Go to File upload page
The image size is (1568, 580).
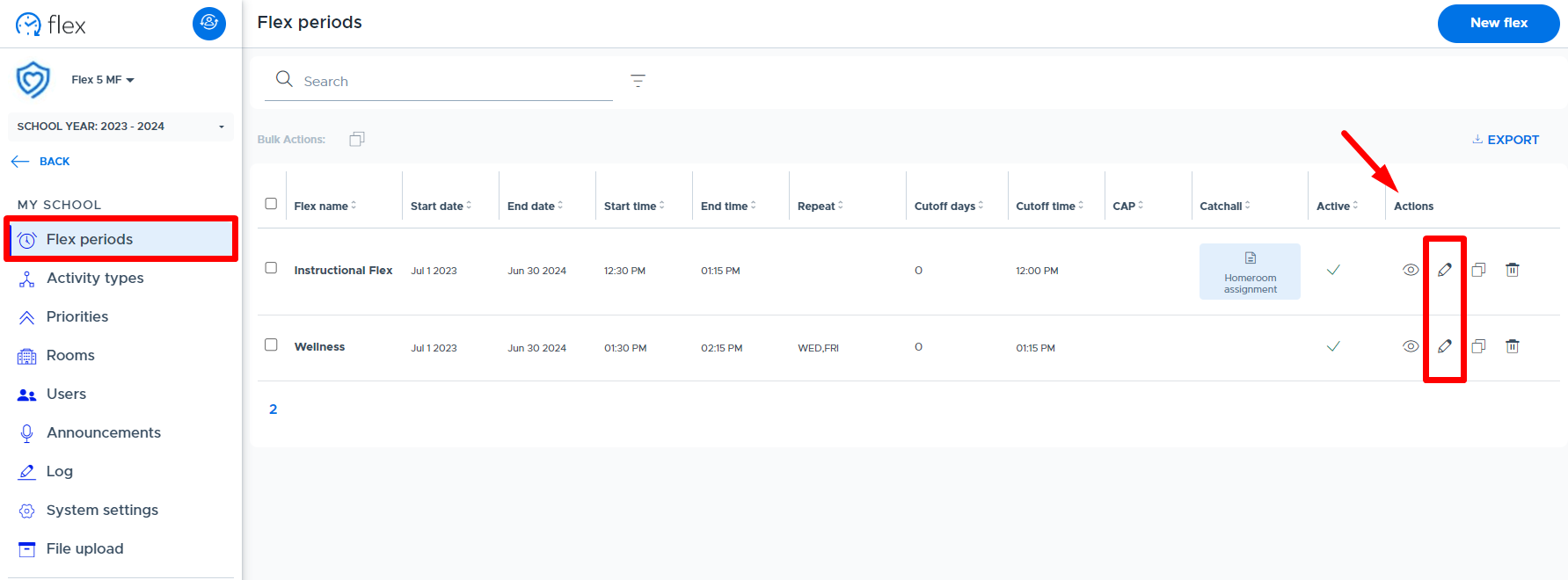(x=84, y=548)
